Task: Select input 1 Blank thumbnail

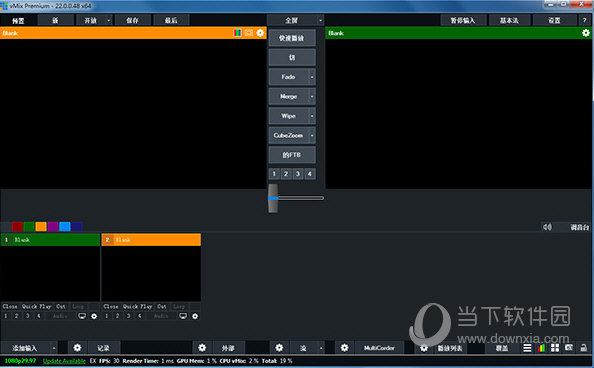Action: pos(50,273)
